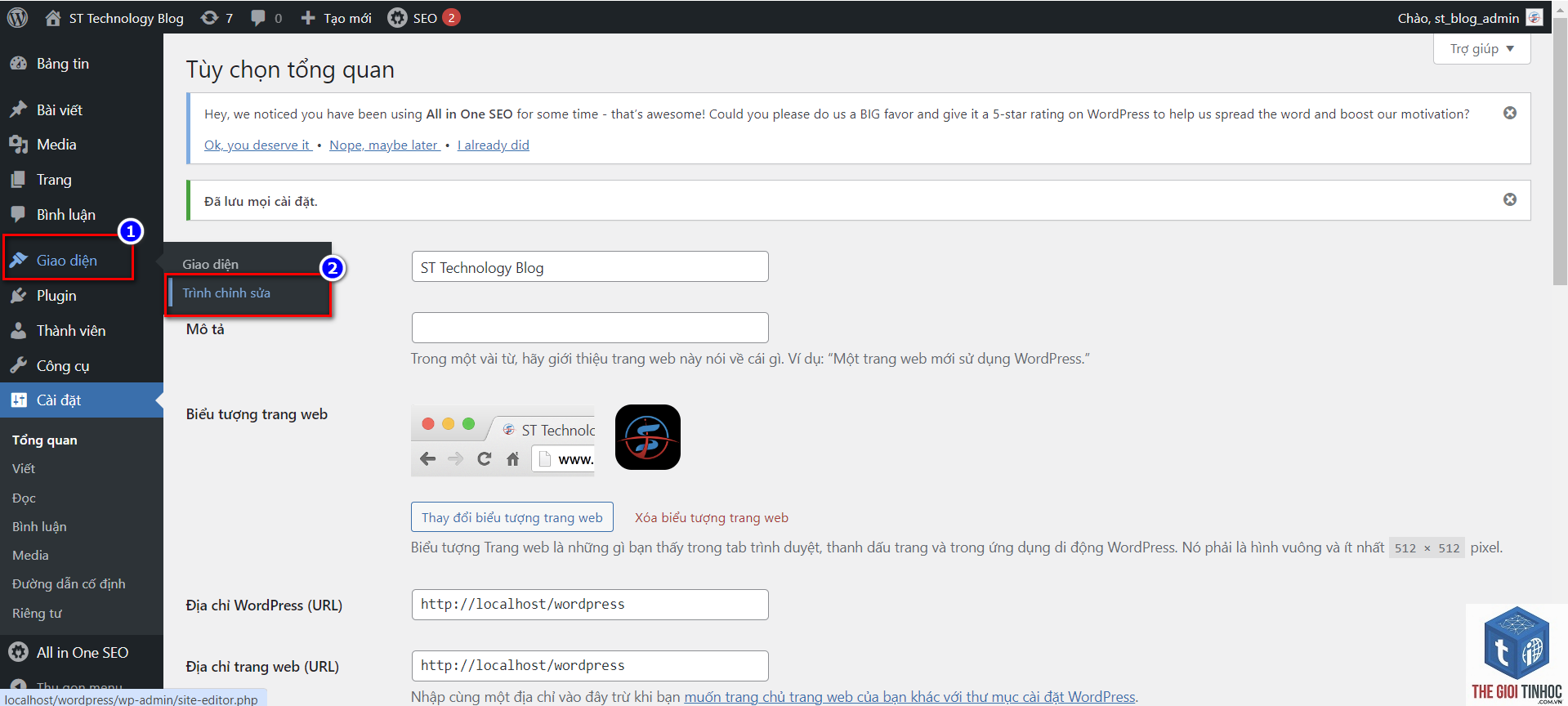The height and width of the screenshot is (706, 1568).
Task: Open Riêng tư settings submenu
Action: (x=37, y=613)
